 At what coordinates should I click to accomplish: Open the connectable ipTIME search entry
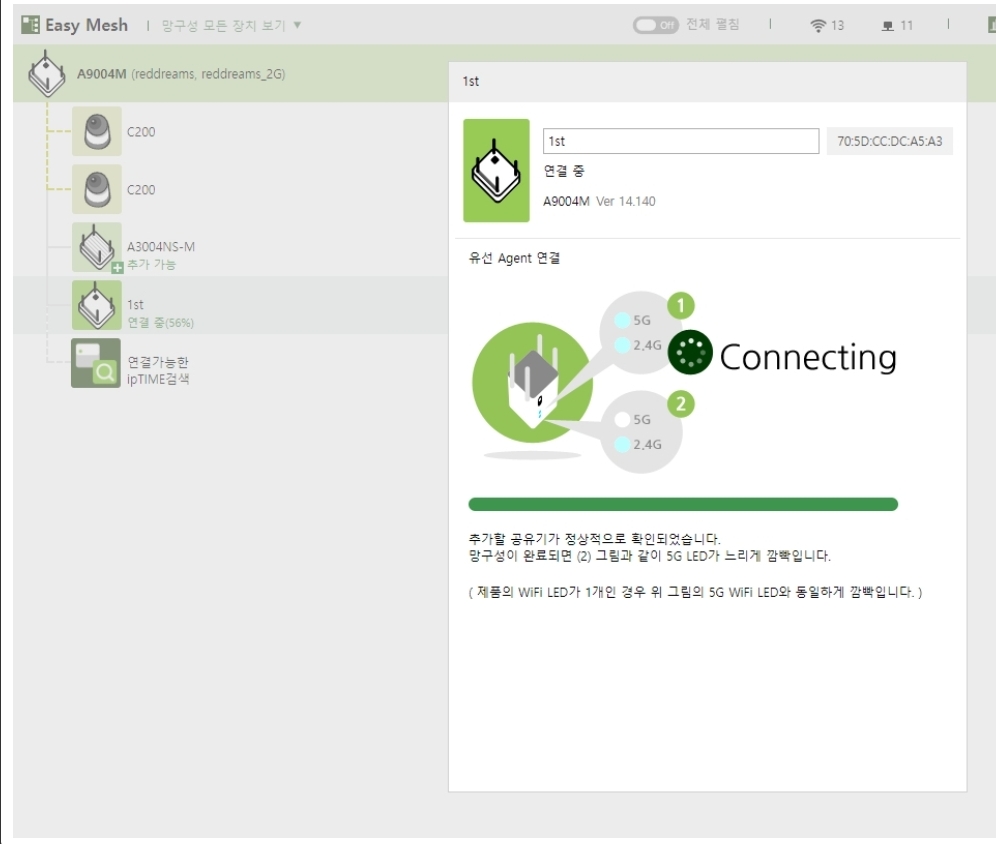point(158,370)
